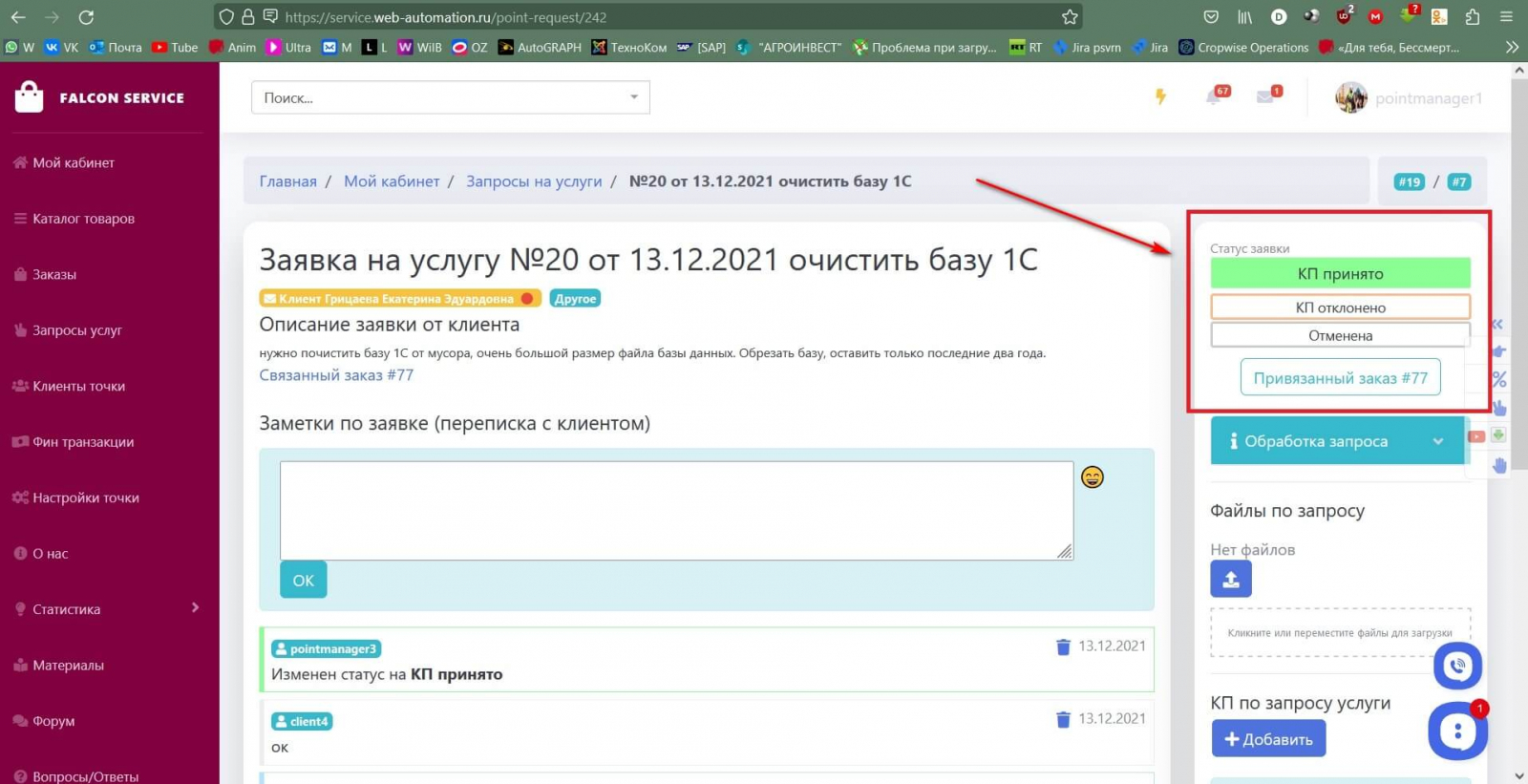Screen dimensions: 1528x784
Task: Click Добавить to add a КП
Action: click(x=1268, y=739)
